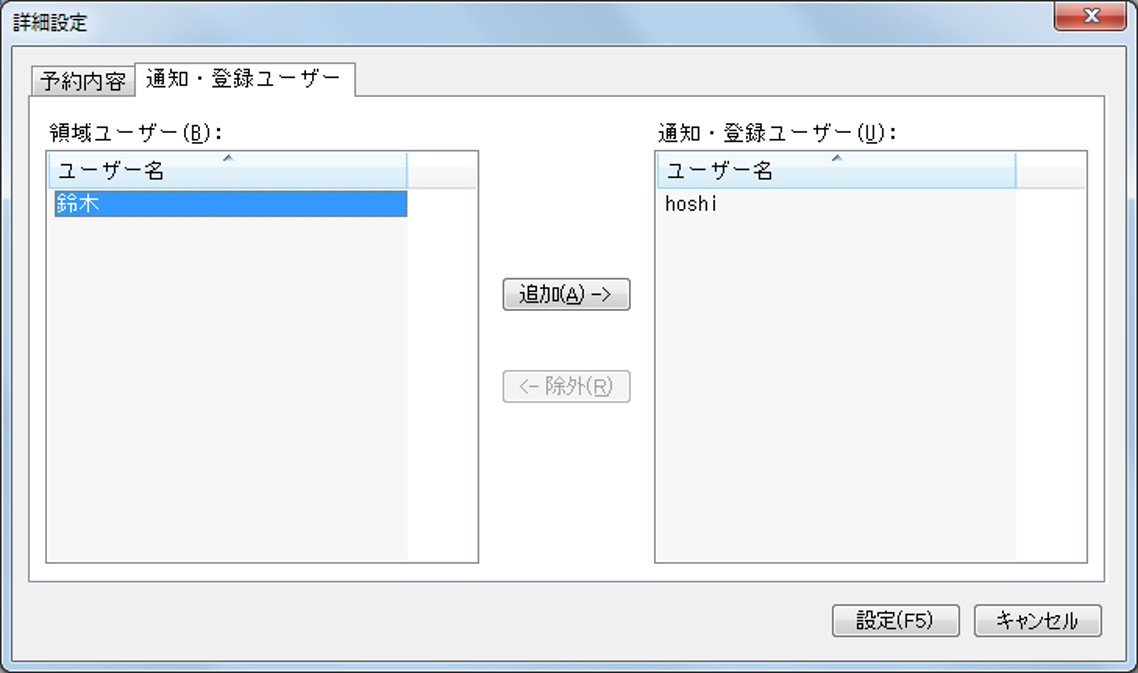Sort 領域ユーザー list by ユーザー名 header
Image resolution: width=1138 pixels, height=673 pixels.
coord(227,171)
